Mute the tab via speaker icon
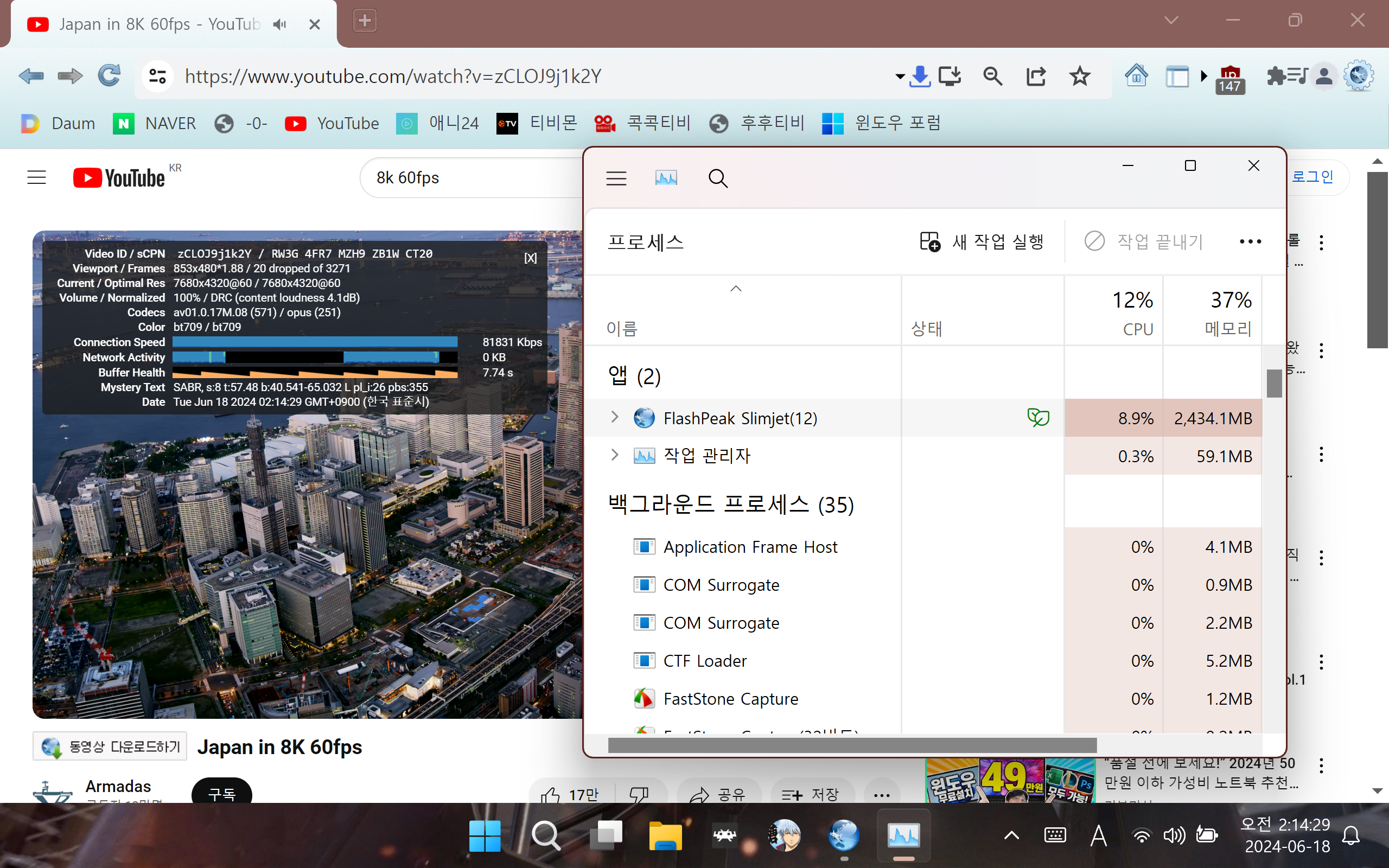The height and width of the screenshot is (868, 1389). (x=279, y=24)
